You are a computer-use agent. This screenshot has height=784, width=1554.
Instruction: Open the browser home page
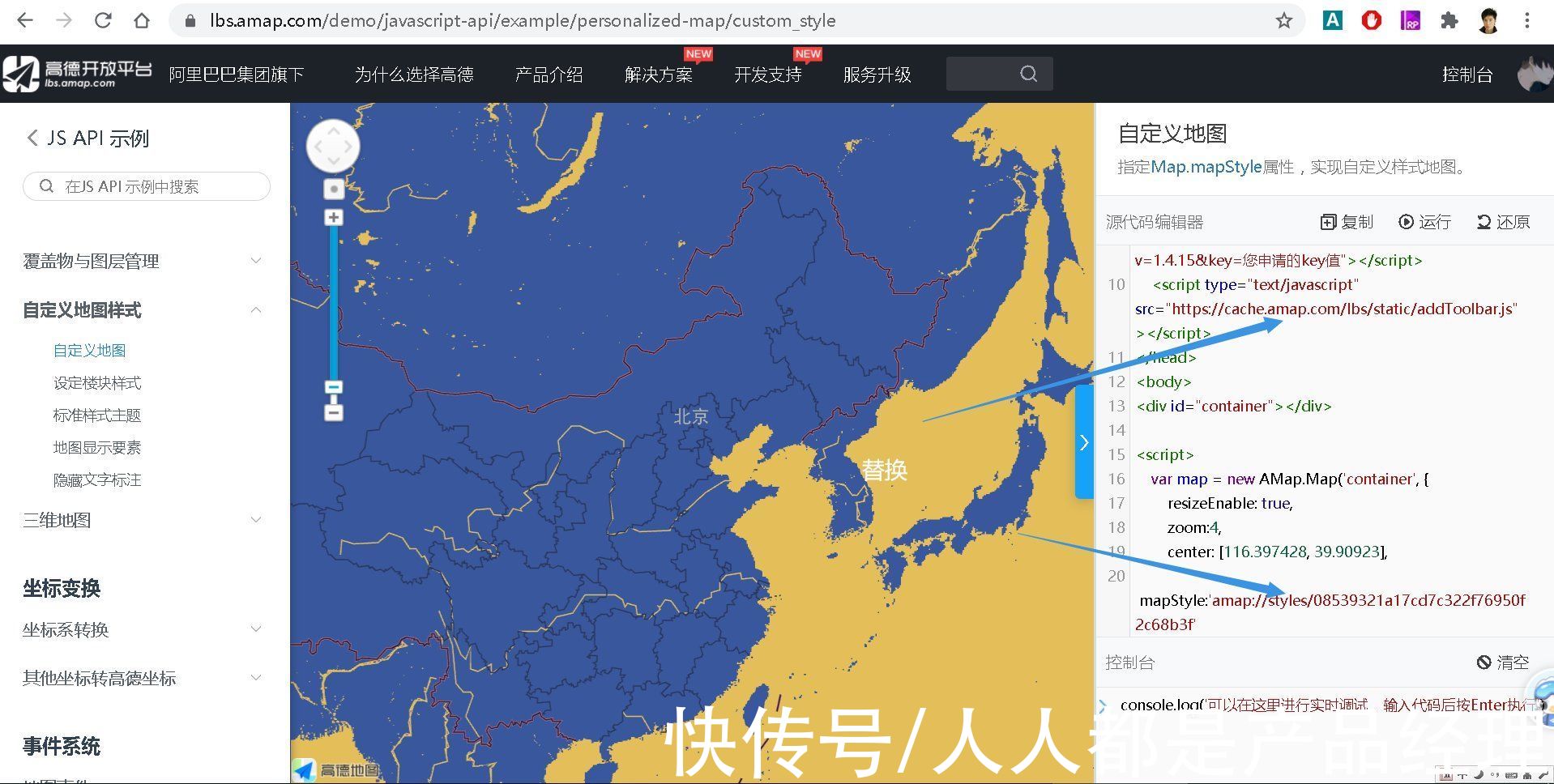click(142, 21)
